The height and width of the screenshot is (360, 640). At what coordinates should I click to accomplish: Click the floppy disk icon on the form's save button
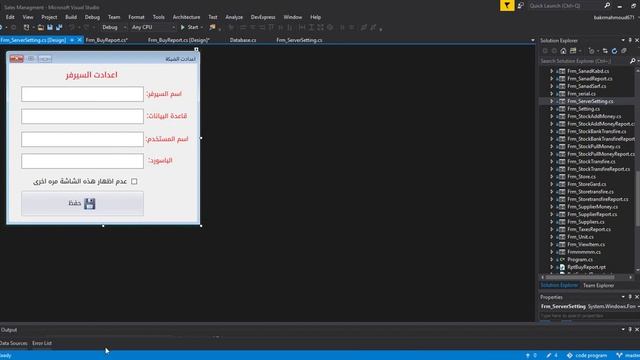pyautogui.click(x=89, y=203)
